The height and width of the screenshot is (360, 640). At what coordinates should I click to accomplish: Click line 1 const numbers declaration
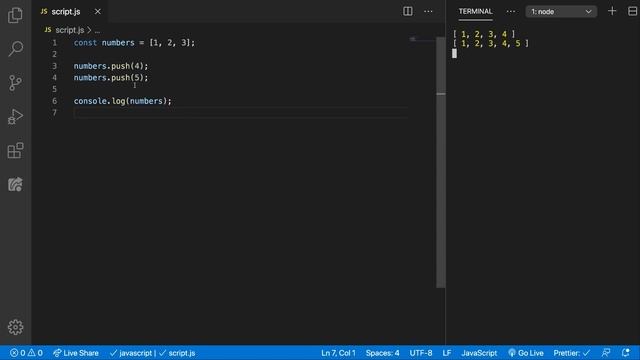point(134,42)
